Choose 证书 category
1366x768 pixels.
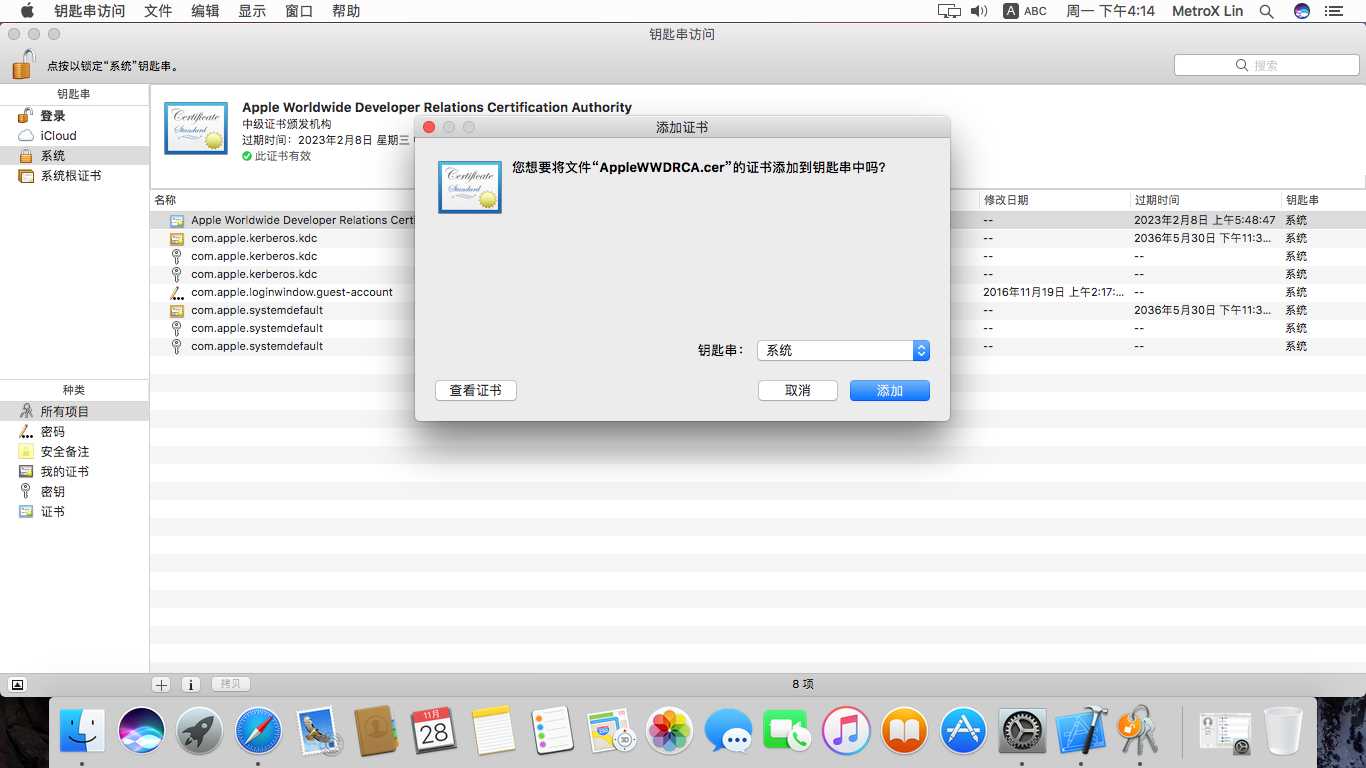point(75,512)
